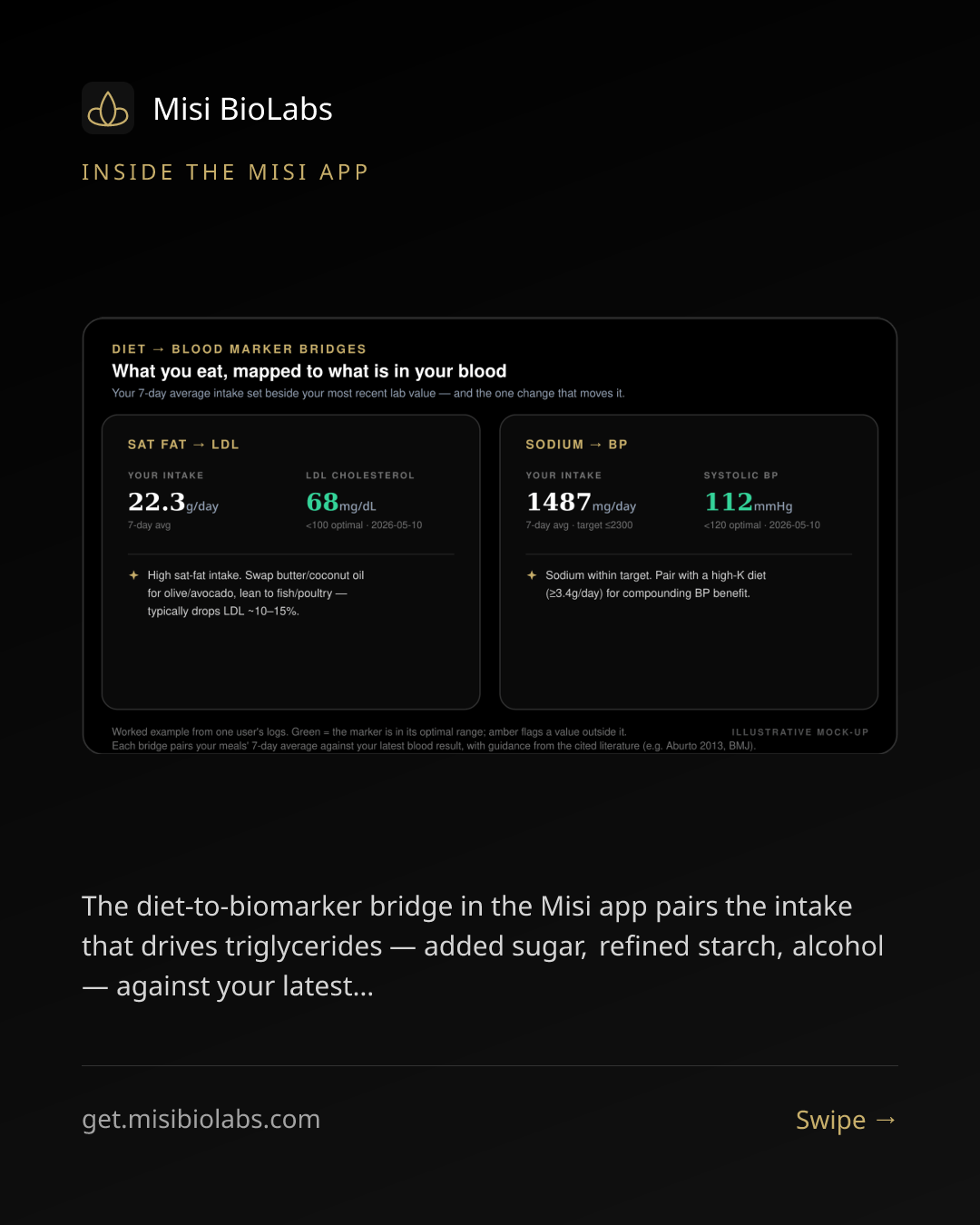Click the green 68 mg/dL LDL cholesterol value
This screenshot has width=980, height=1225.
341,502
